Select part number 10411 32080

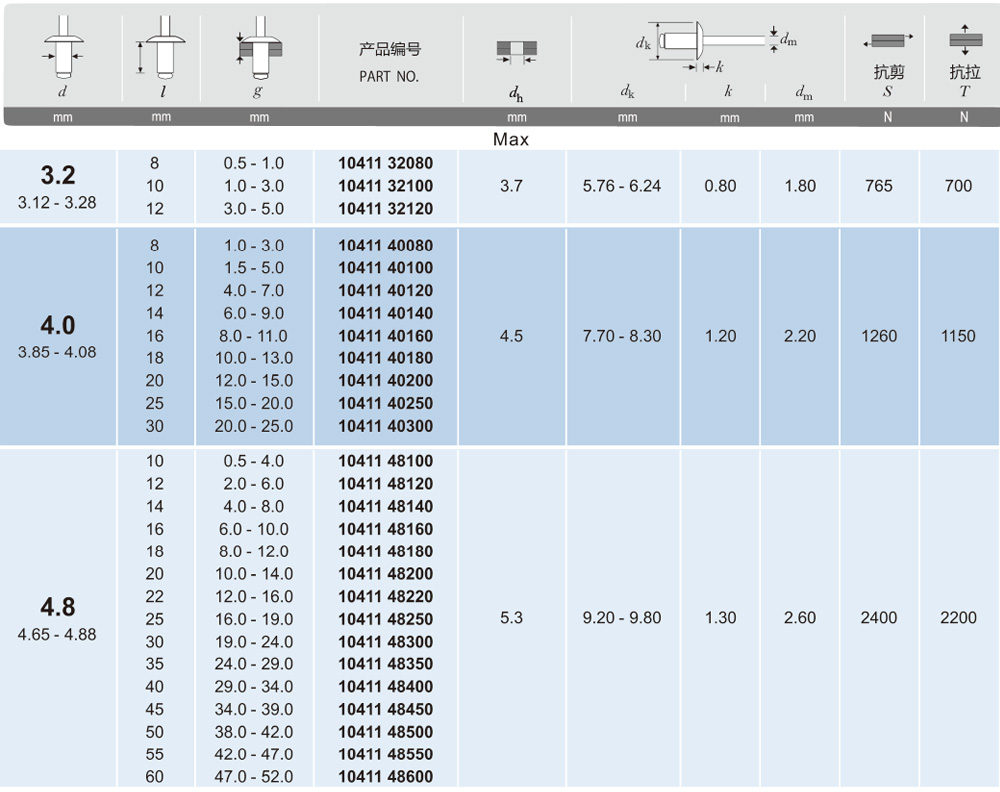[385, 163]
